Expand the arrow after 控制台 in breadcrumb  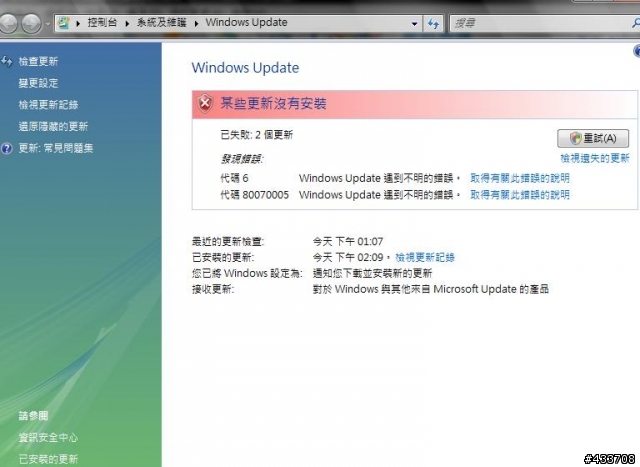click(x=127, y=23)
